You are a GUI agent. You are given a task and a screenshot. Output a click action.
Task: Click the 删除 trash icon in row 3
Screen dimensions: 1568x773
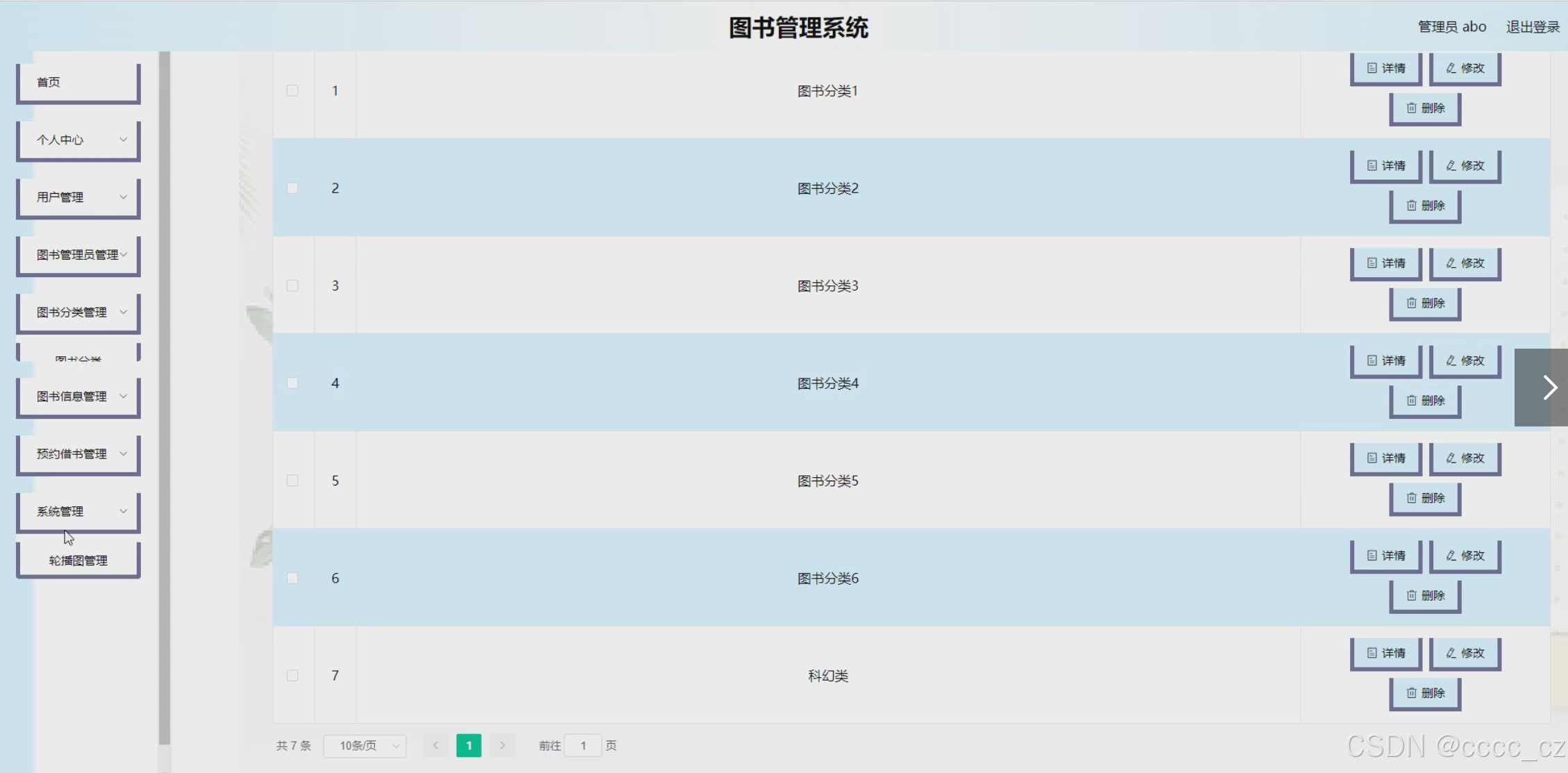pyautogui.click(x=1411, y=303)
